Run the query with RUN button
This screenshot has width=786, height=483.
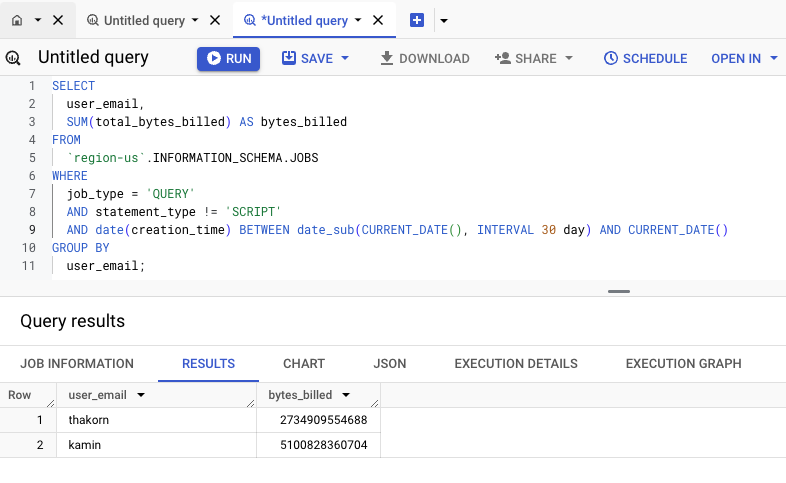coord(228,59)
